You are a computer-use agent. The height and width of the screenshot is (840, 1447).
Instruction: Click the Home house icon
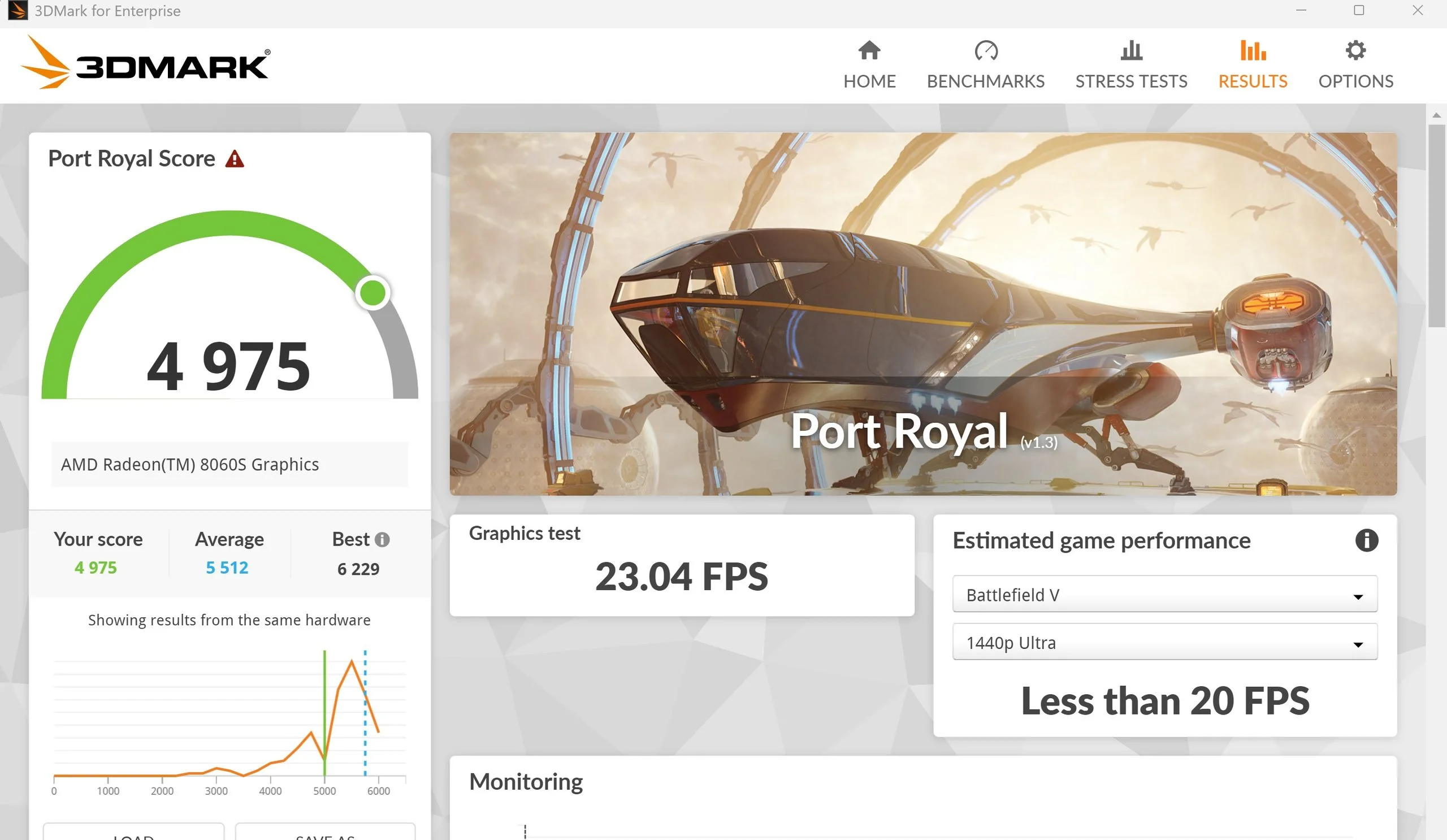point(869,50)
